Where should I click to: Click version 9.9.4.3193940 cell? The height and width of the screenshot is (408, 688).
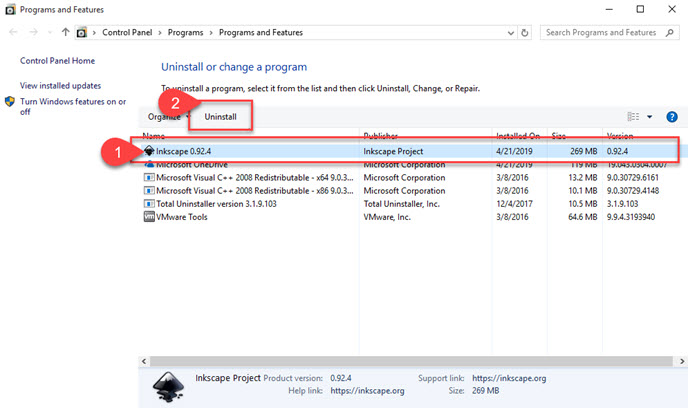(x=631, y=217)
